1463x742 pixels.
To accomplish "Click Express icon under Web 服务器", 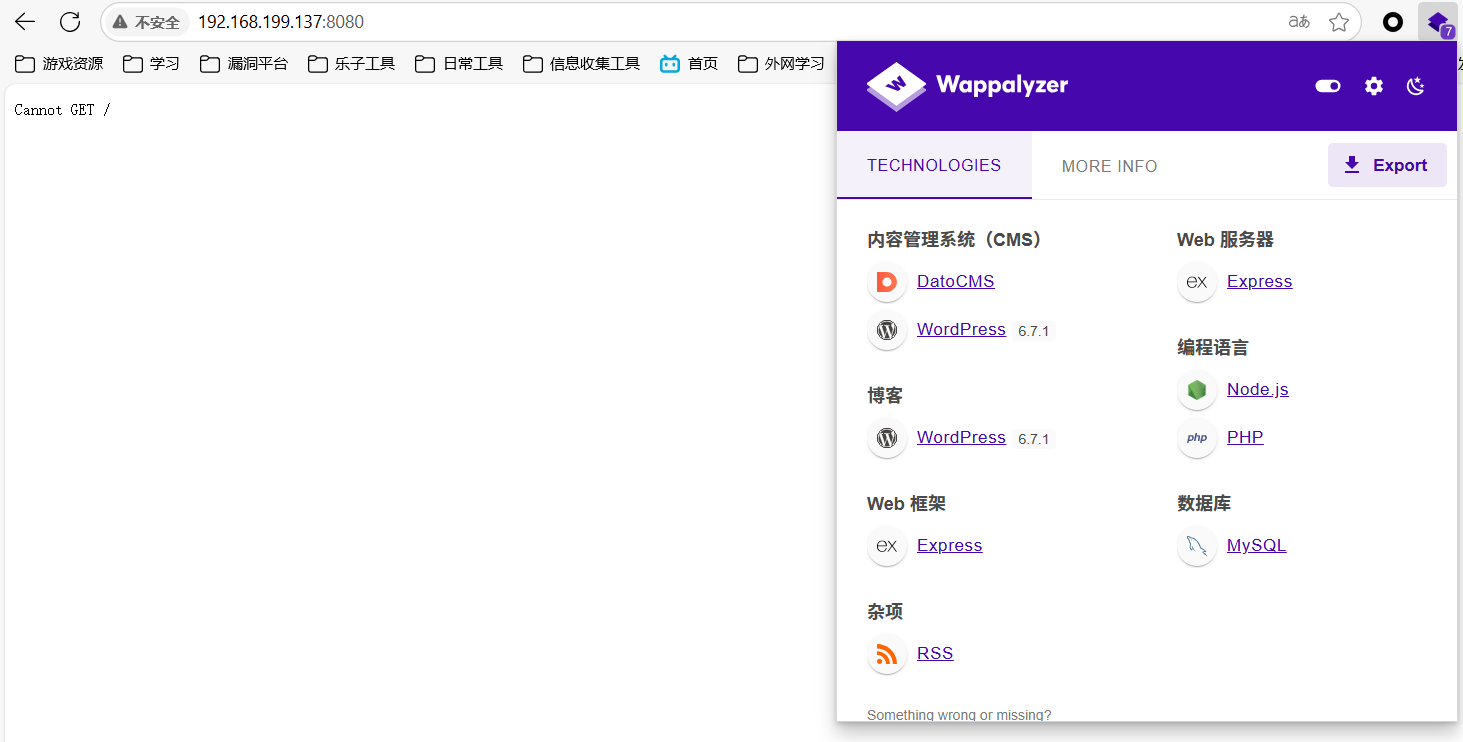I will tap(1197, 282).
